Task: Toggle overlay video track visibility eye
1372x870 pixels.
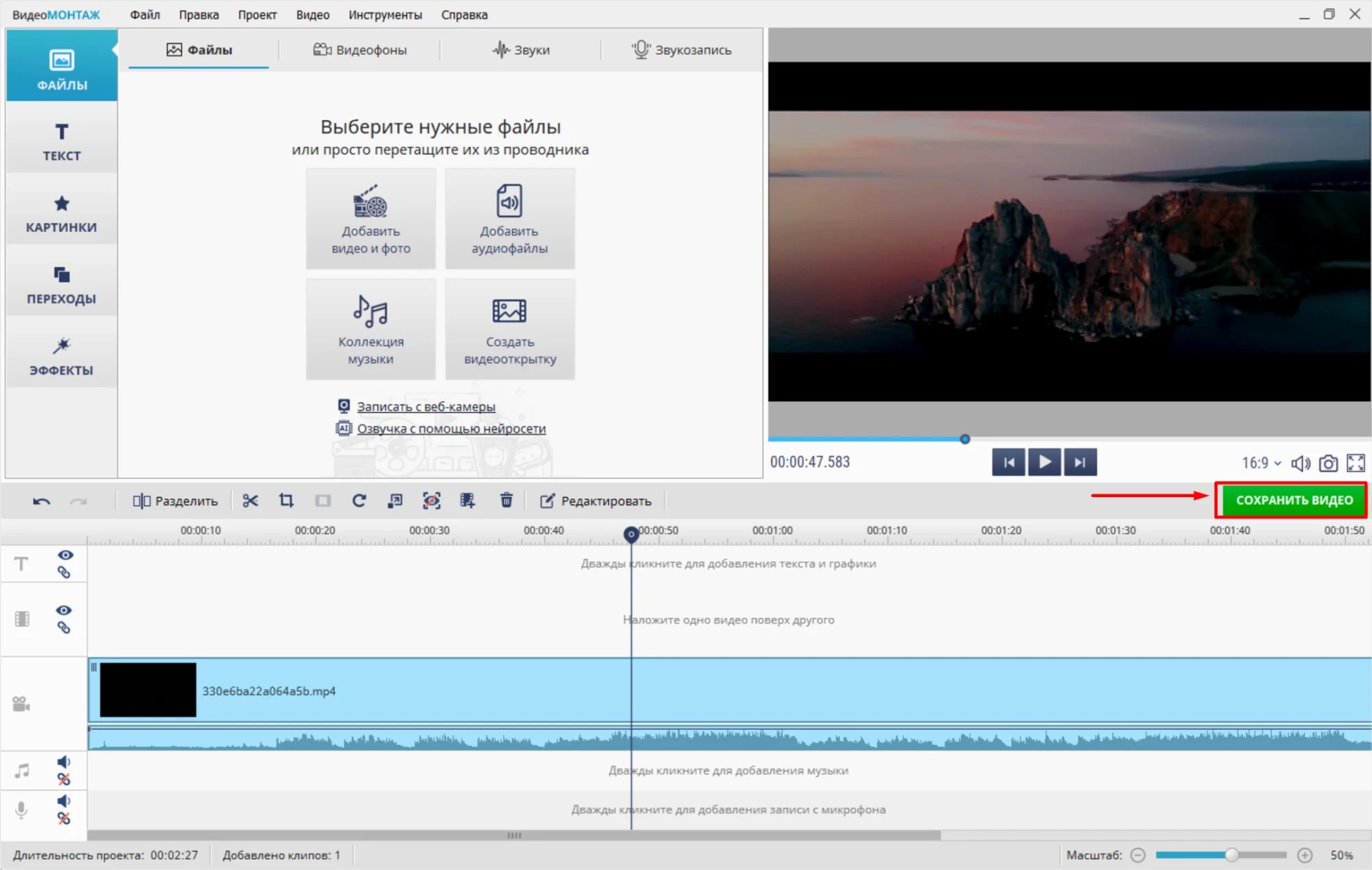Action: pos(64,610)
